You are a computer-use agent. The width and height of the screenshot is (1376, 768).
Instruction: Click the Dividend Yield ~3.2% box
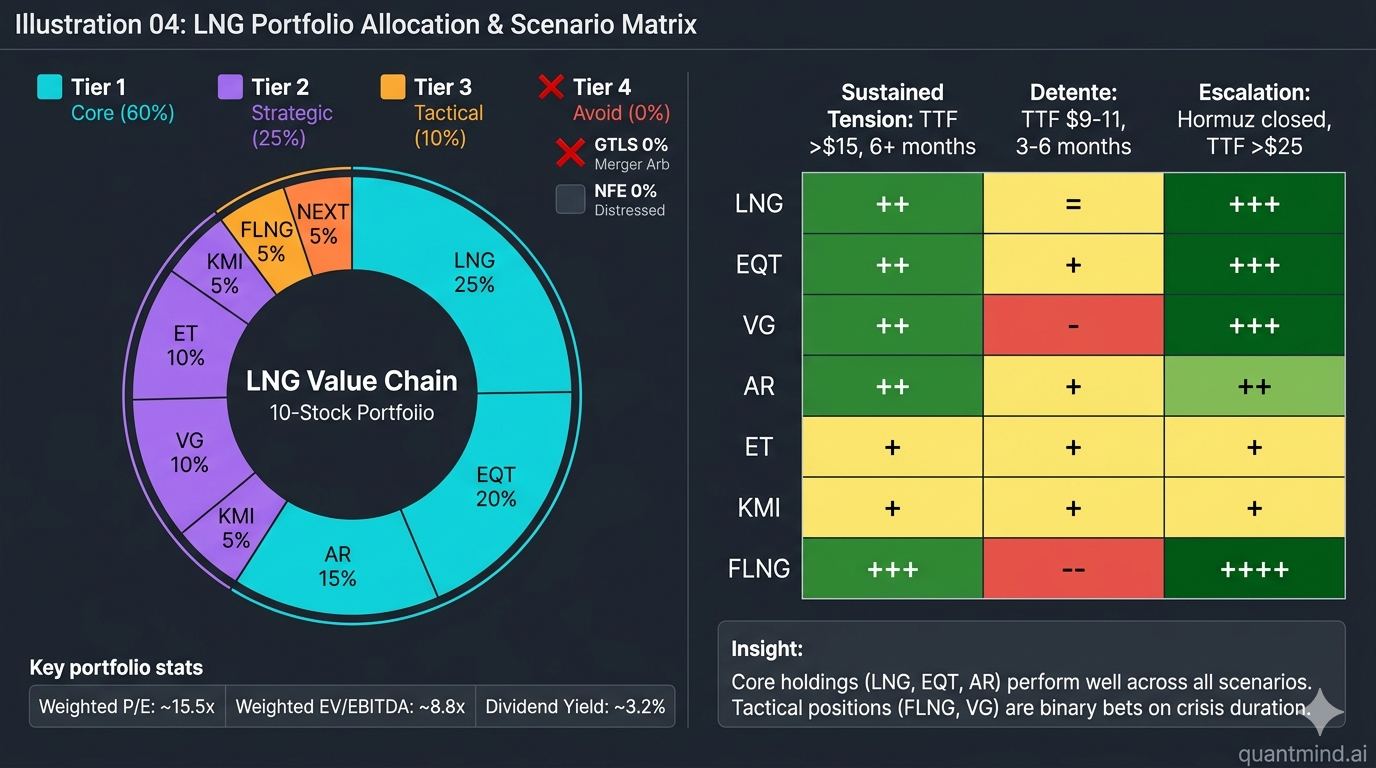coord(575,706)
